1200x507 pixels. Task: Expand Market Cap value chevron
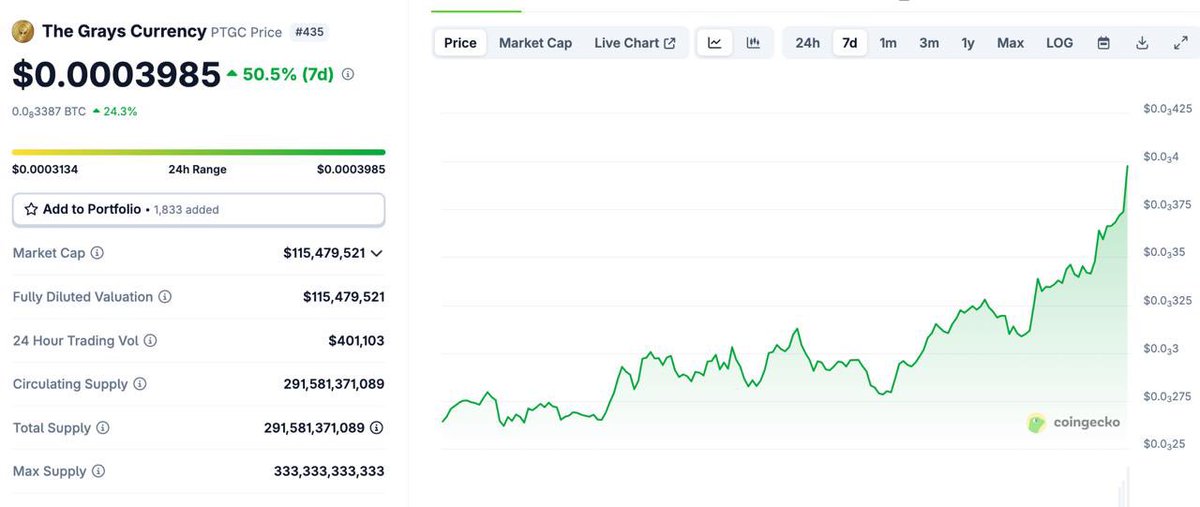pyautogui.click(x=377, y=253)
